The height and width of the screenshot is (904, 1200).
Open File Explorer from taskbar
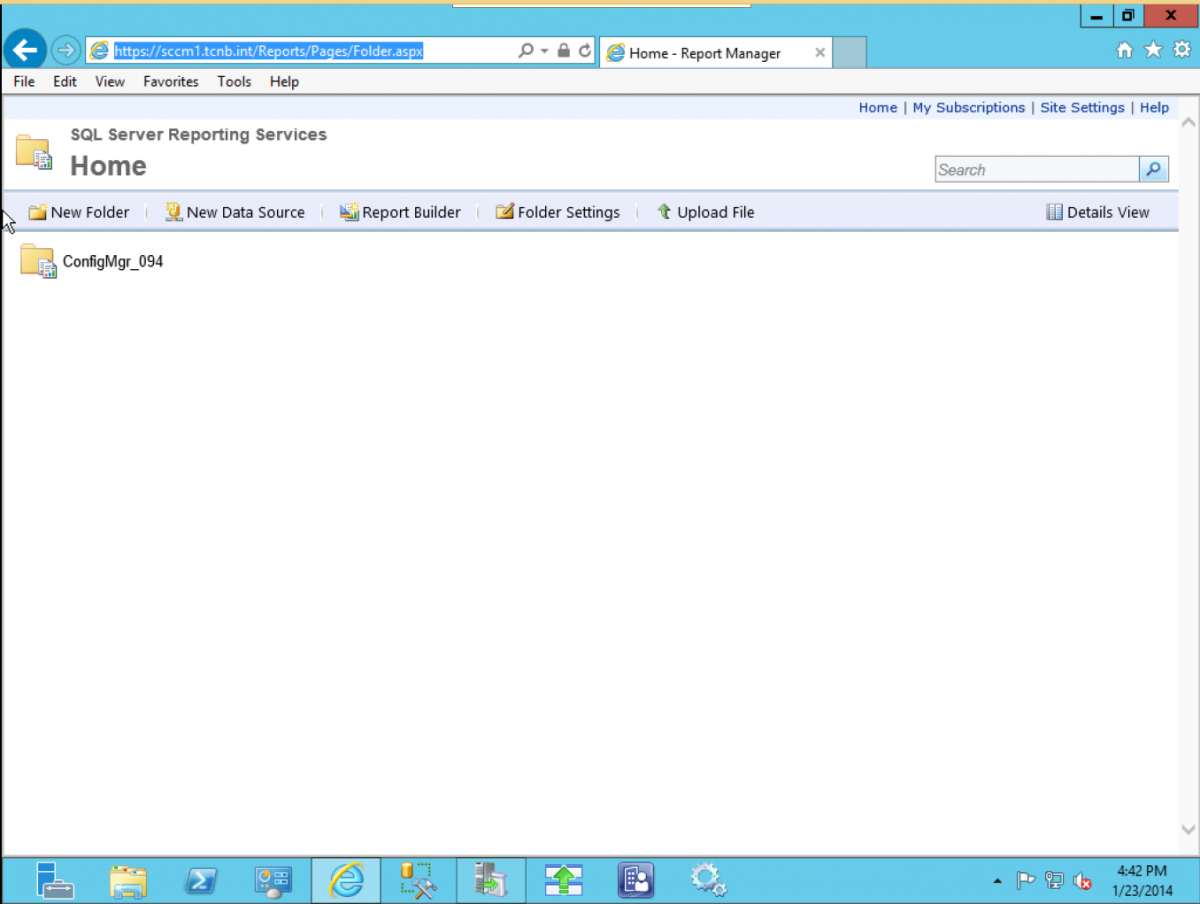point(128,881)
